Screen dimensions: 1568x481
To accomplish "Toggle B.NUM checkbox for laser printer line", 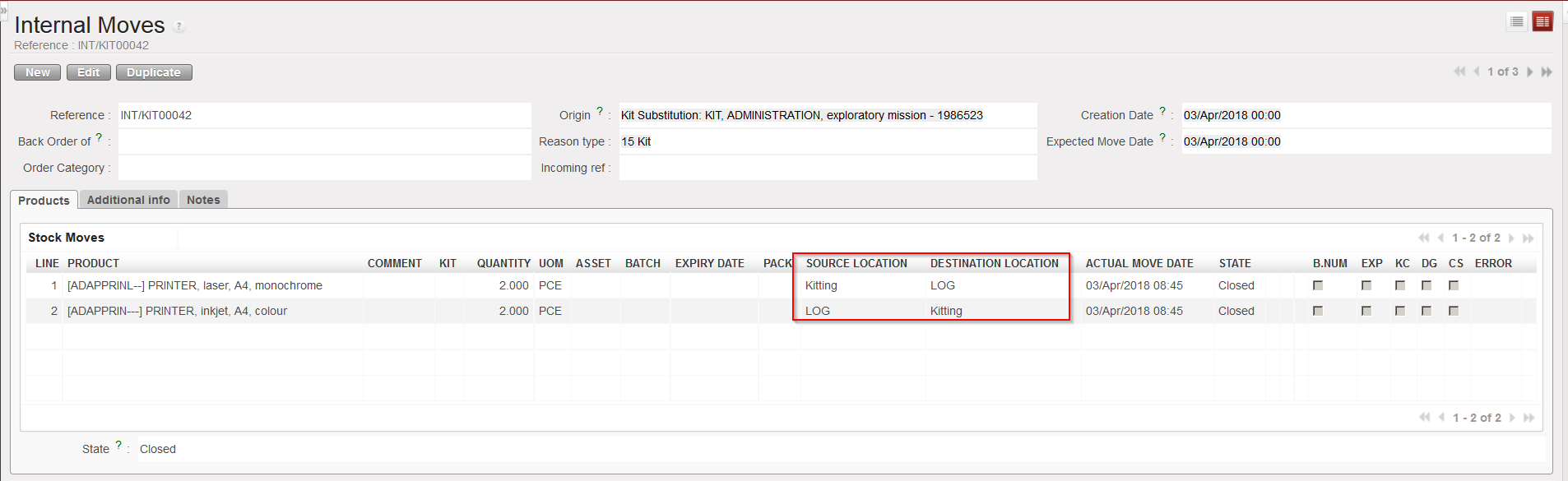I will click(1318, 285).
